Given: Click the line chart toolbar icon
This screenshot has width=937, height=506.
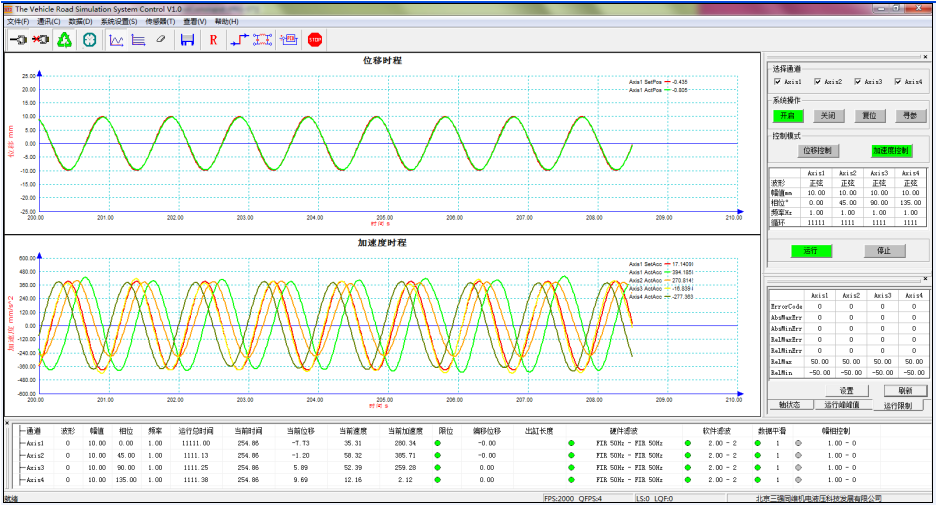Looking at the screenshot, I should click(x=116, y=40).
